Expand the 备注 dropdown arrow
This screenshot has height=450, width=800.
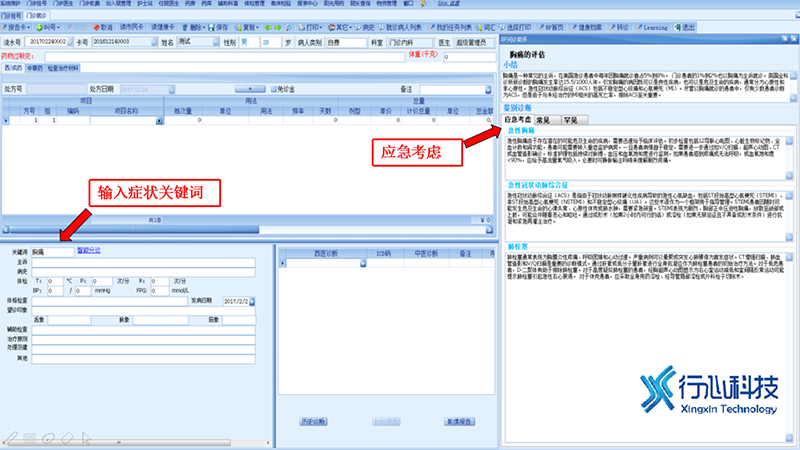tap(488, 90)
